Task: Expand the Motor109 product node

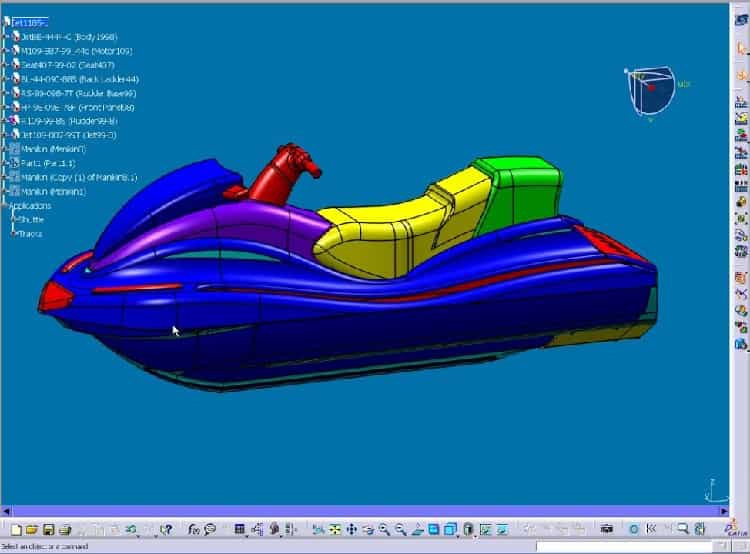Action: pos(7,50)
